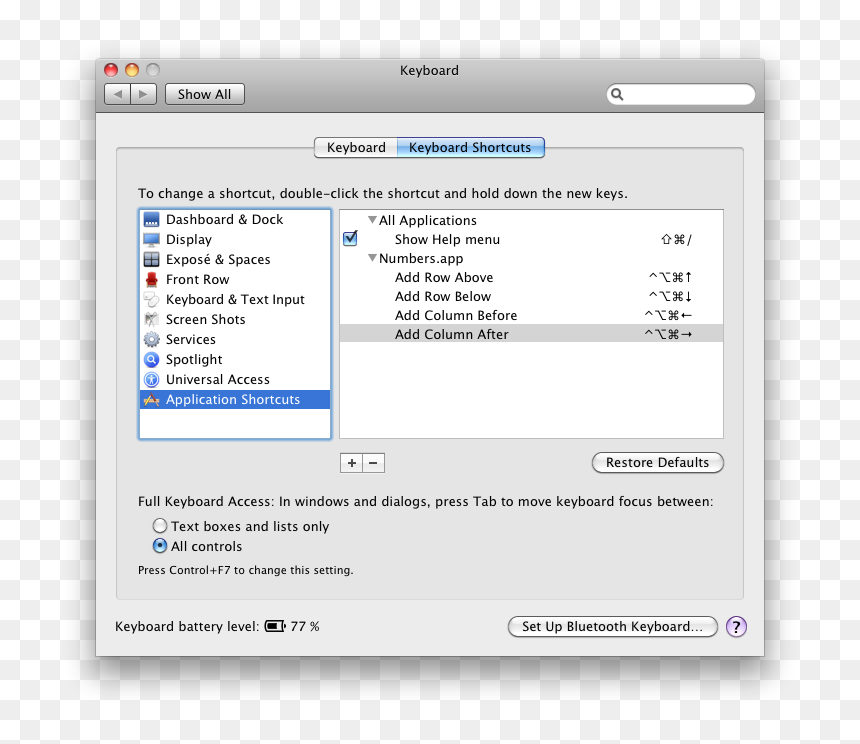Select the Show Help menu row label
The image size is (860, 744).
447,240
